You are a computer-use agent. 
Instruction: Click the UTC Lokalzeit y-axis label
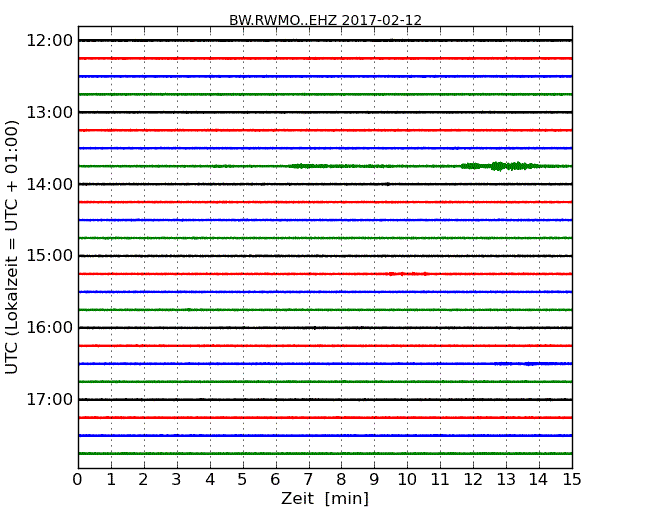tap(12, 247)
